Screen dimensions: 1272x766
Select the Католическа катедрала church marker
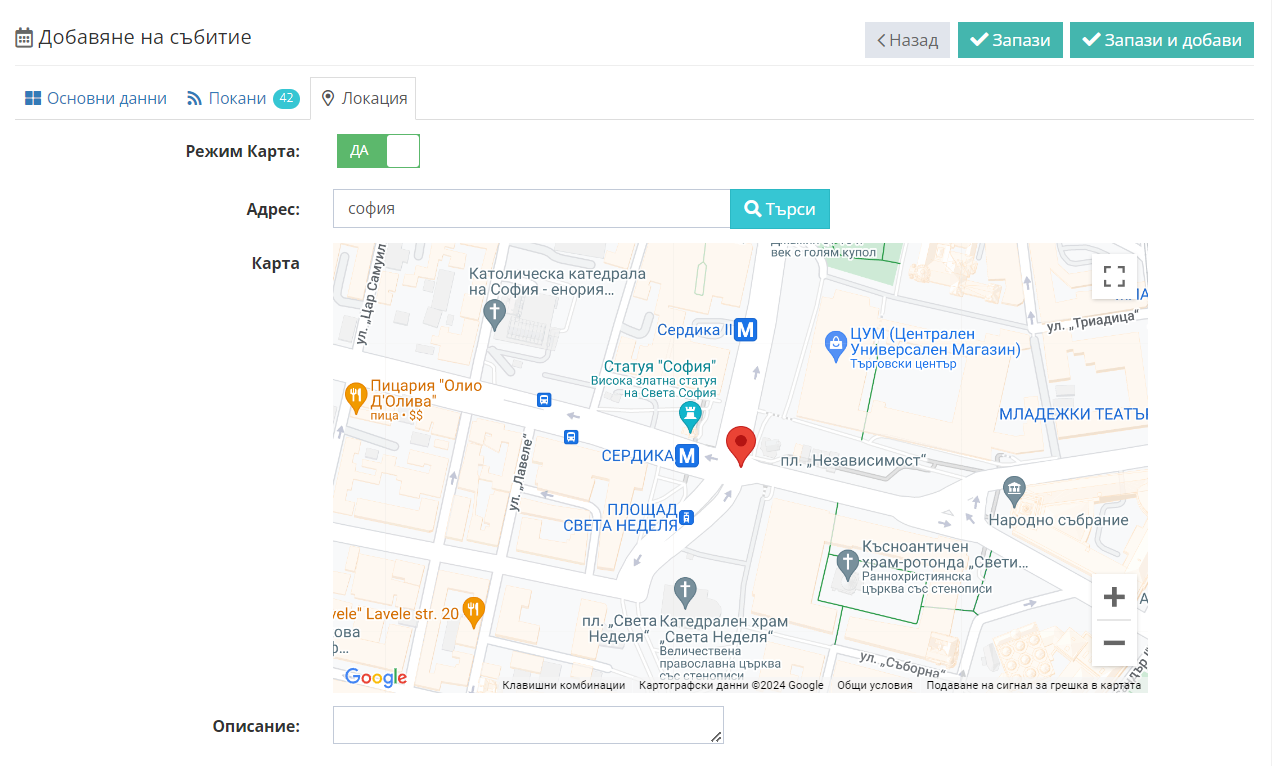(x=494, y=315)
